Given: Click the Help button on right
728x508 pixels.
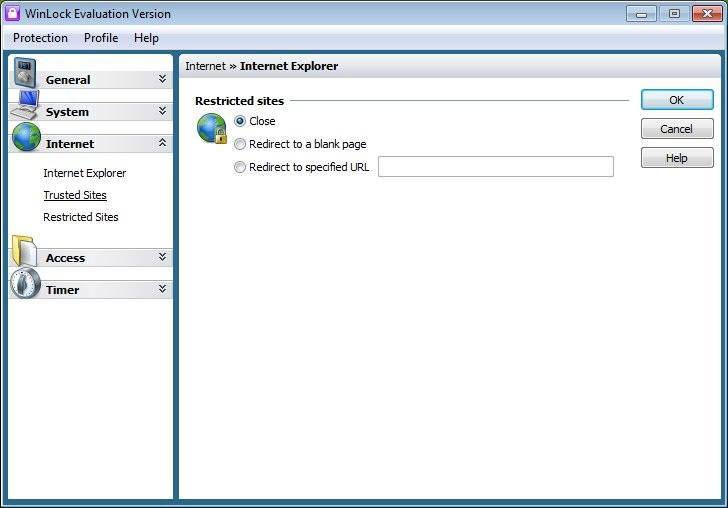Looking at the screenshot, I should [x=677, y=158].
